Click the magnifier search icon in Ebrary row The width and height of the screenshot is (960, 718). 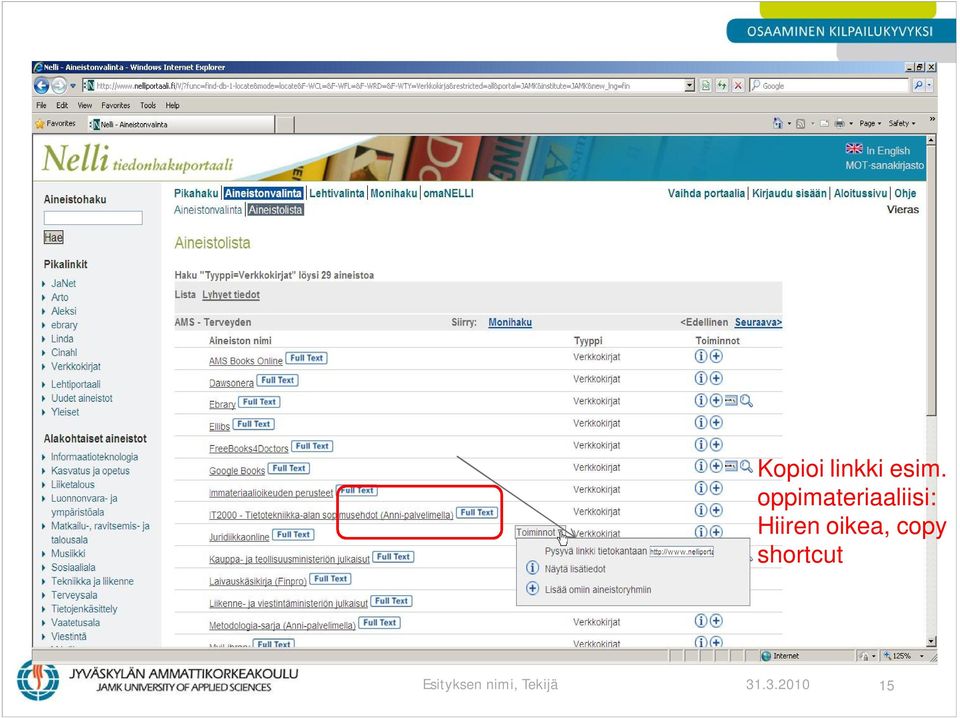(746, 401)
